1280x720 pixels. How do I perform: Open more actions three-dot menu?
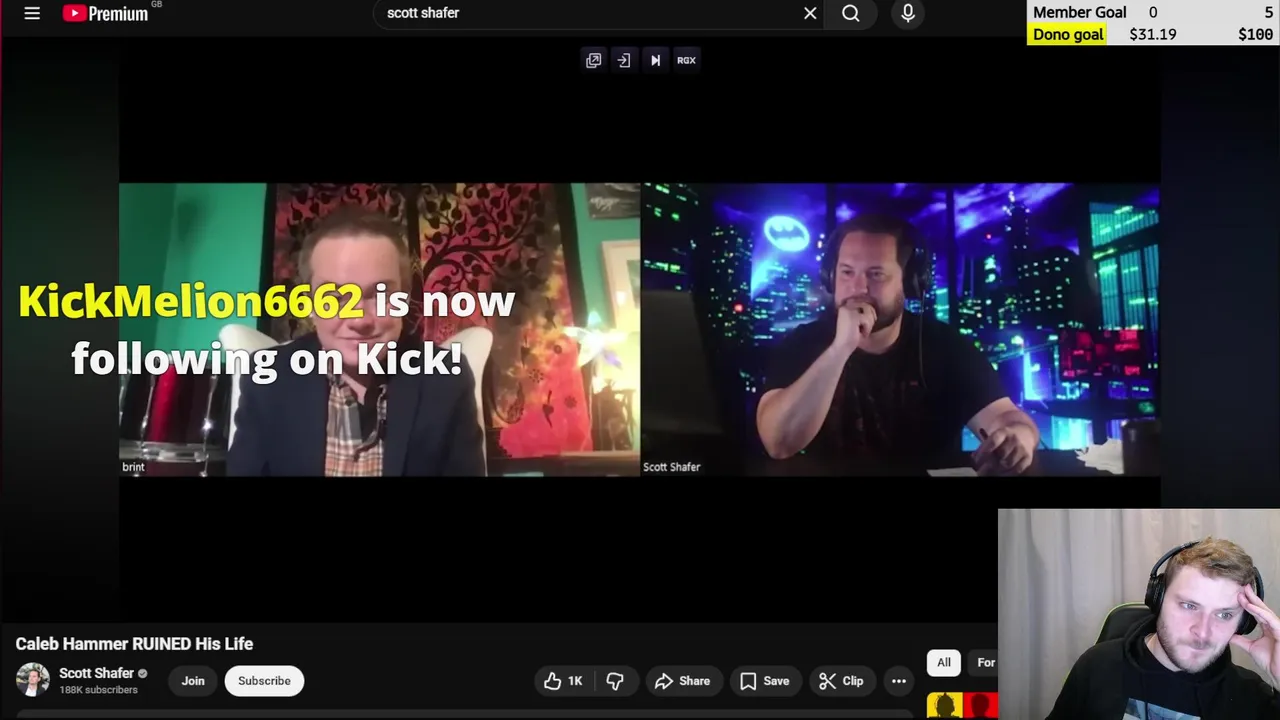(899, 681)
